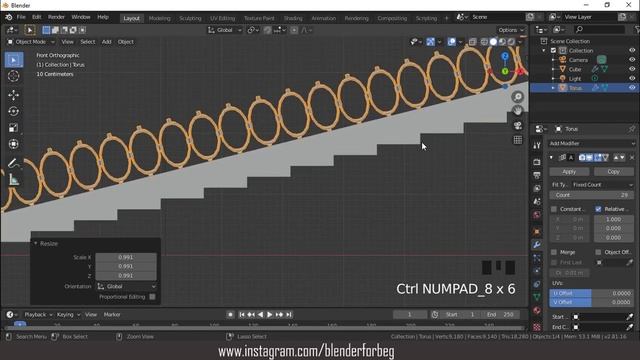The image size is (640, 360).
Task: Open the File menu
Action: 21,17
